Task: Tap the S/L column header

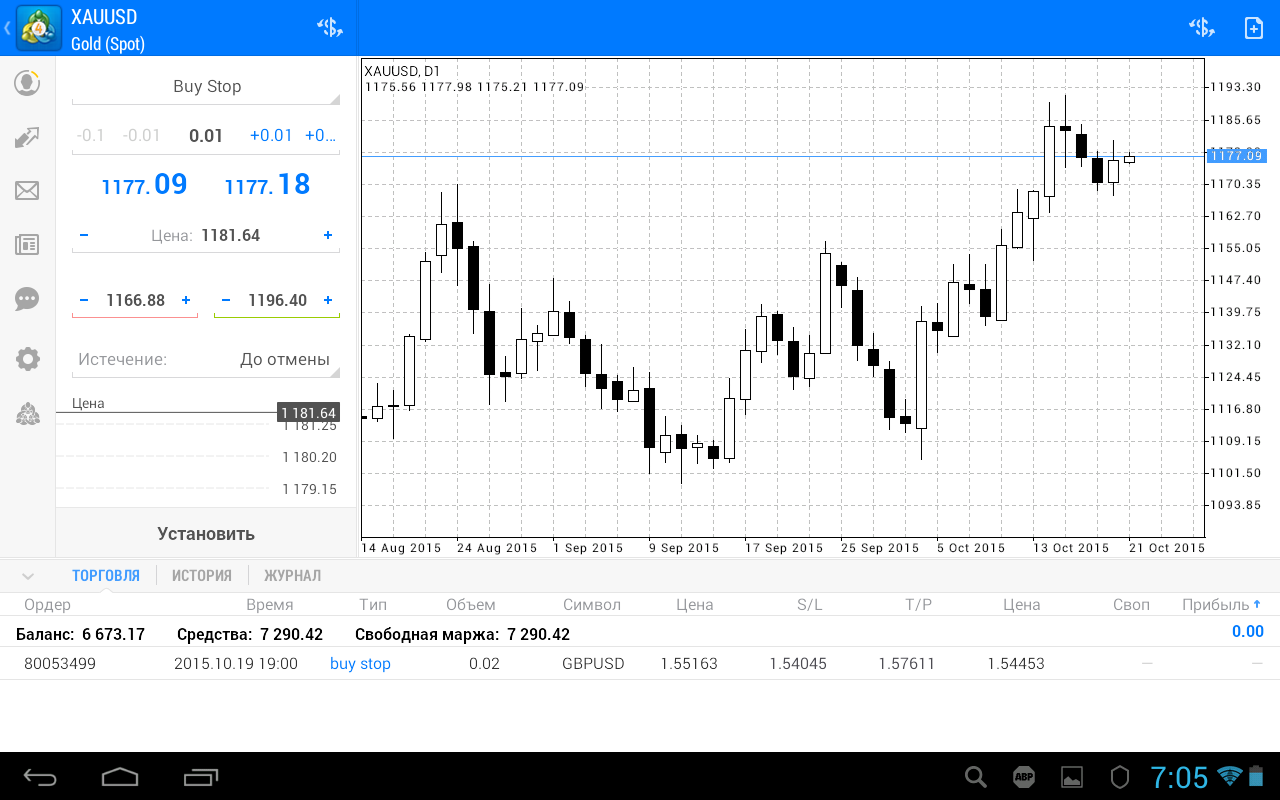Action: point(810,605)
